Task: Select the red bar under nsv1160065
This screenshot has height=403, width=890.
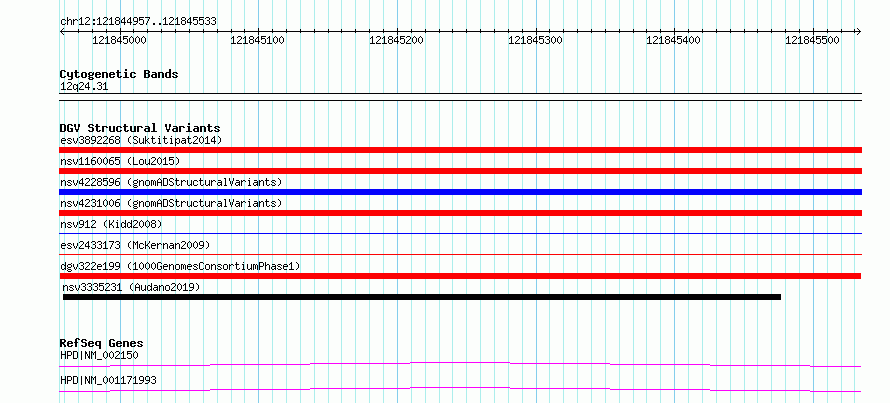Action: [x=460, y=171]
